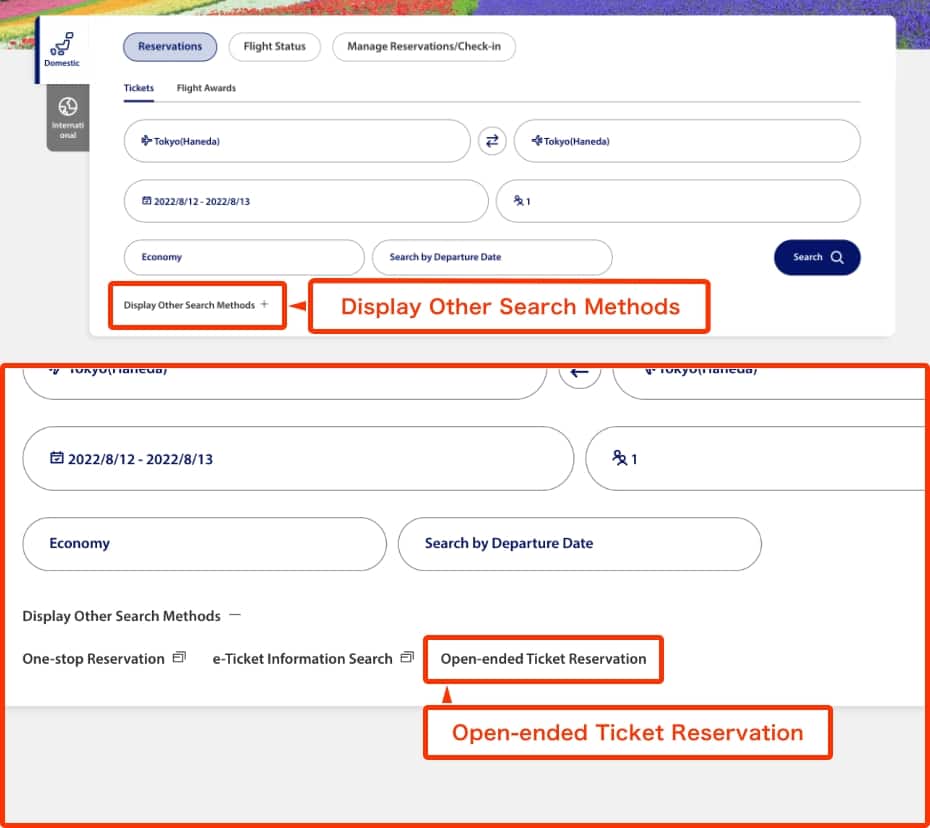930x828 pixels.
Task: Open the Open-ended Ticket Reservation link
Action: click(543, 659)
